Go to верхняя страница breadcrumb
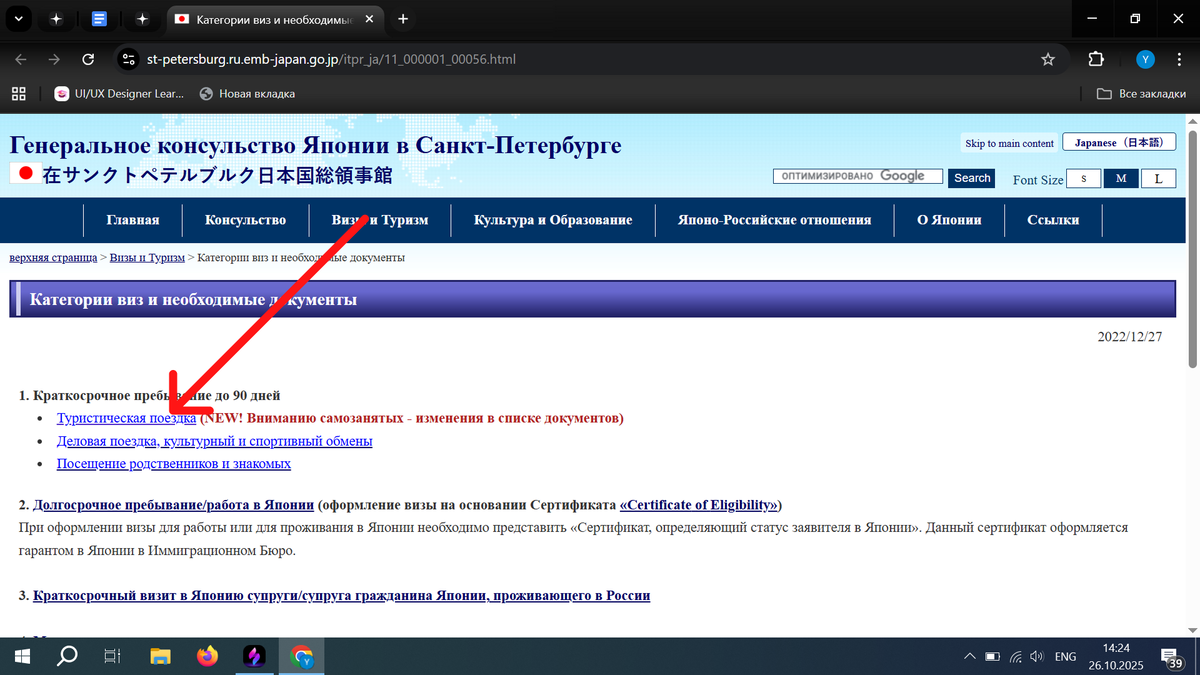Screen dimensions: 1200x675 [x=53, y=258]
